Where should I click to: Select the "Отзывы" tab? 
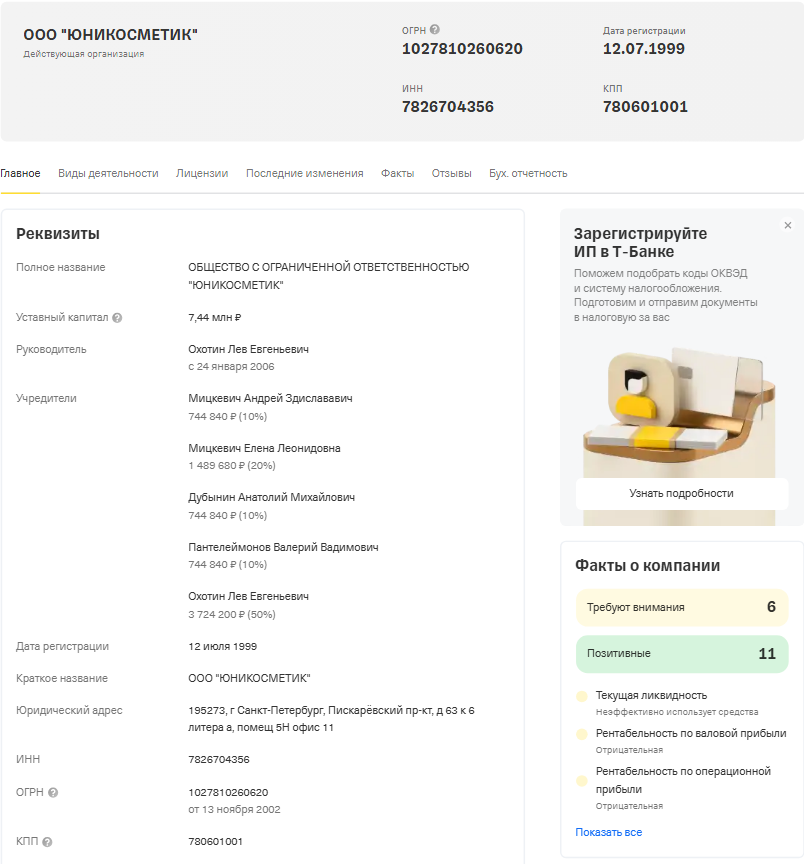452,172
